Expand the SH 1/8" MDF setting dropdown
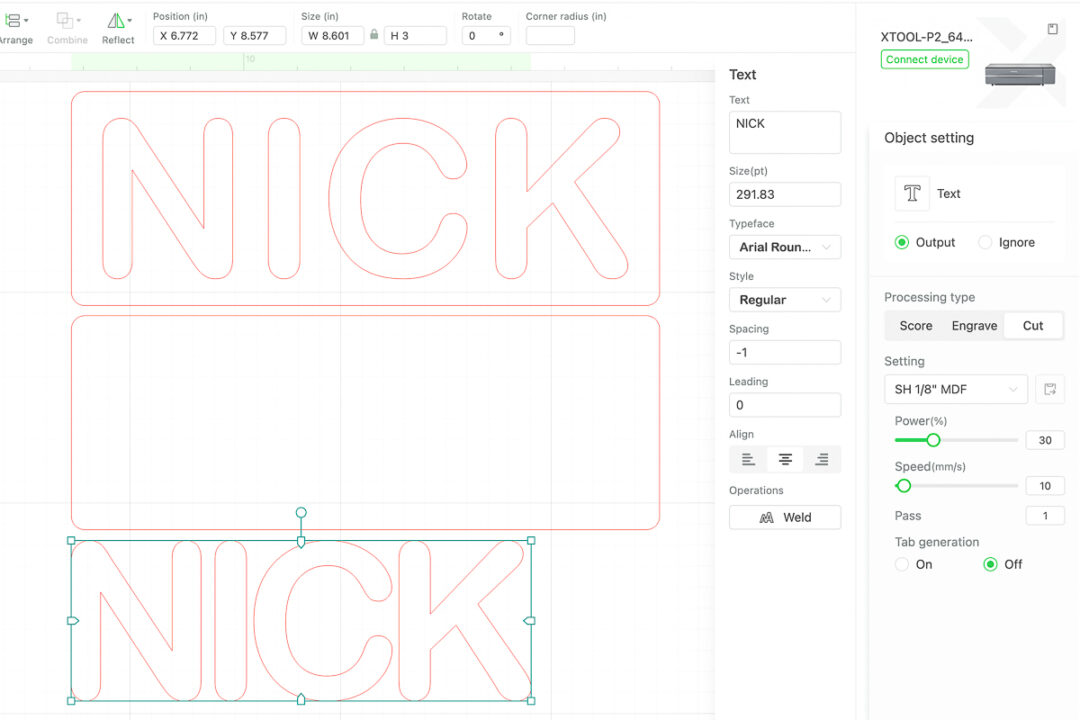1080x720 pixels. click(x=955, y=389)
